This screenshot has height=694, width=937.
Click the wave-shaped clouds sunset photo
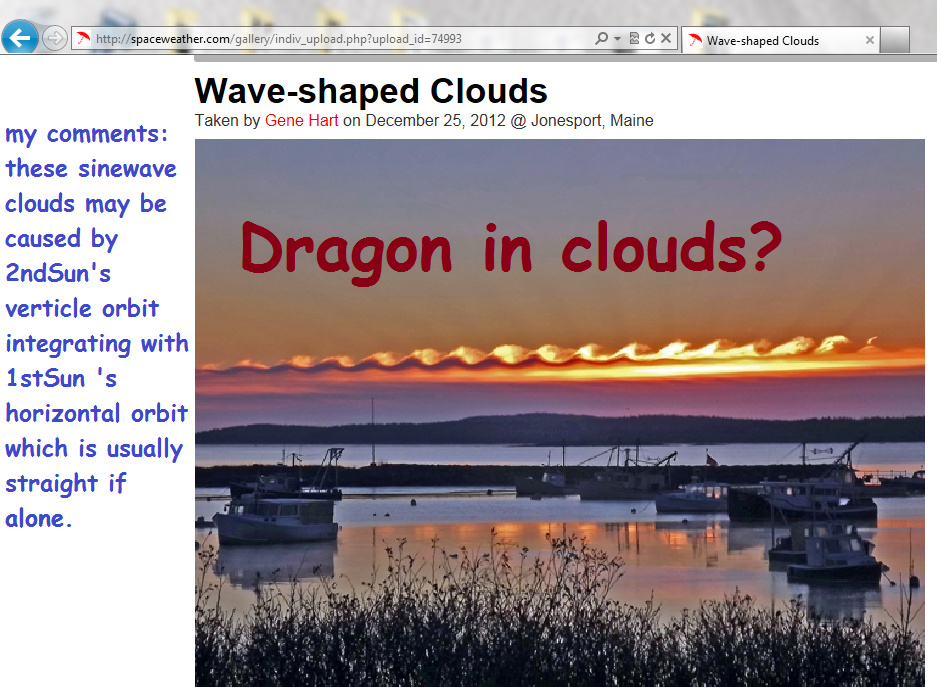click(559, 412)
